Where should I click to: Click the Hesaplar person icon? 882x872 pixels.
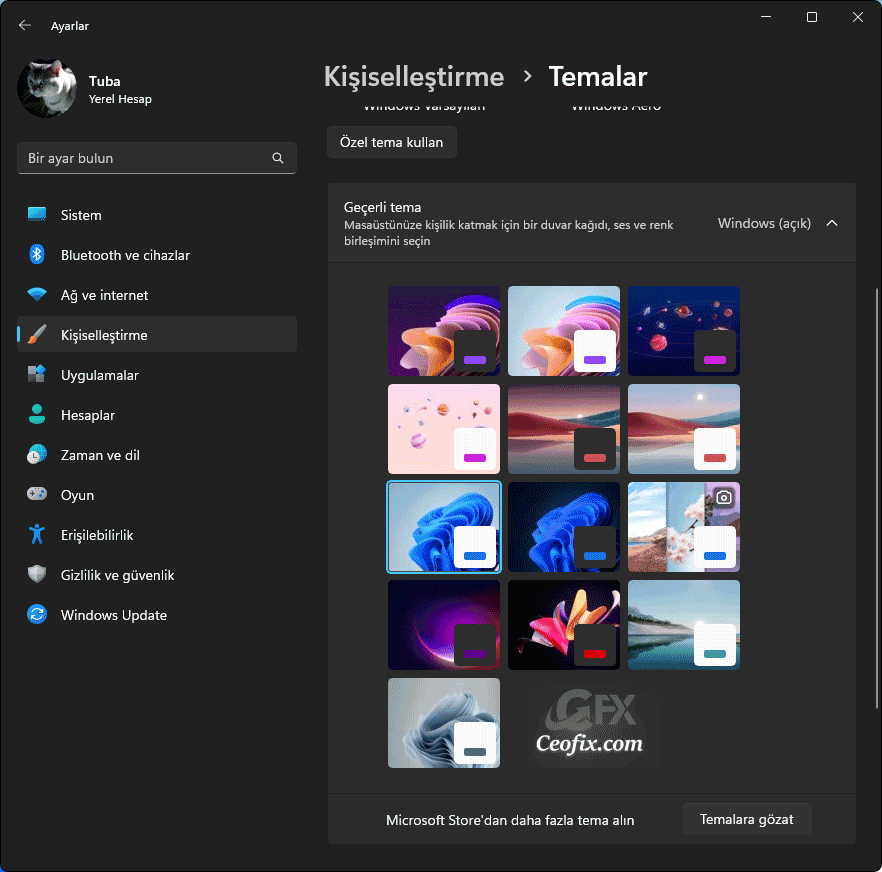(x=37, y=415)
